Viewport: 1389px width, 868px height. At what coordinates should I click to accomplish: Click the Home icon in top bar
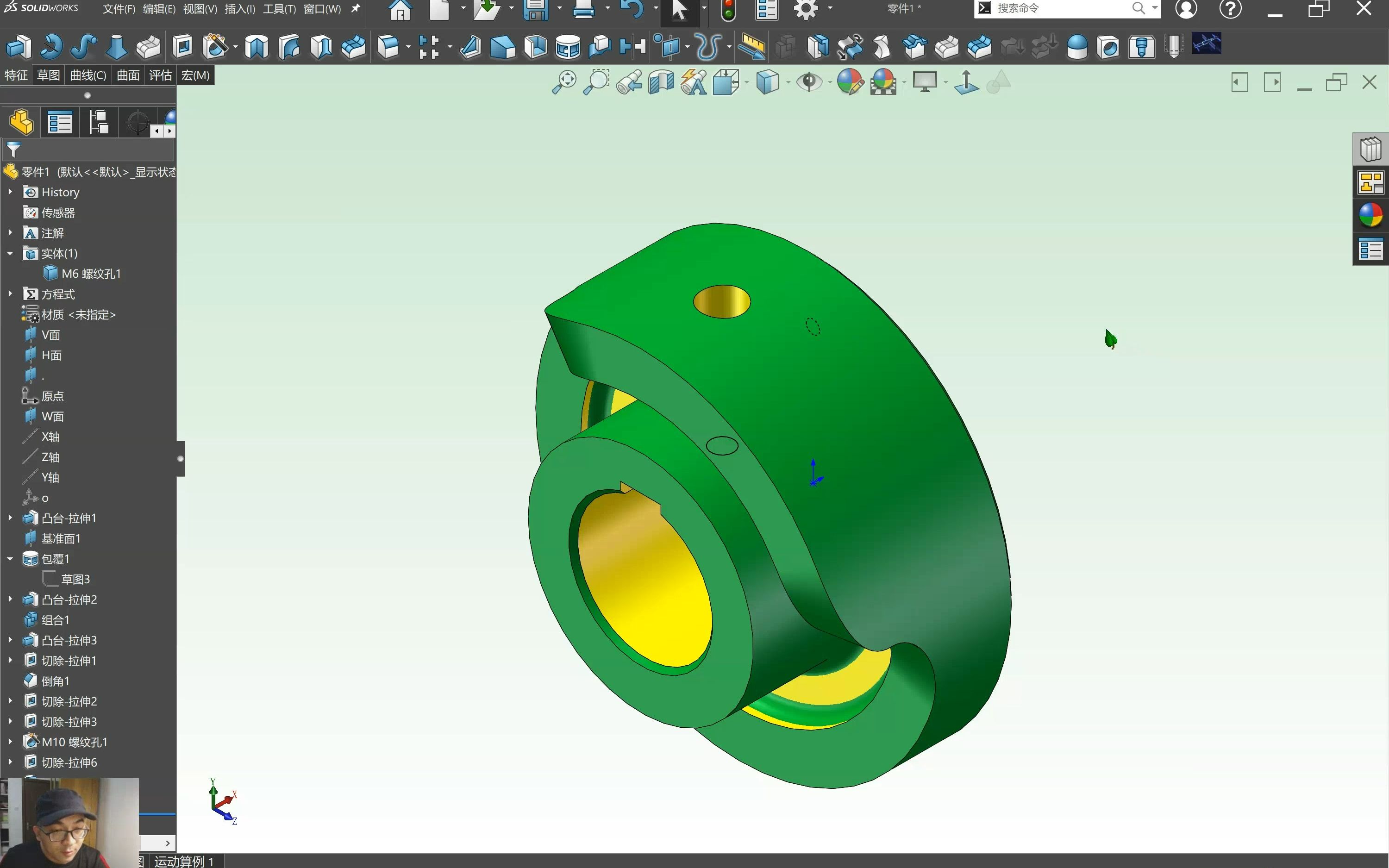coord(400,10)
